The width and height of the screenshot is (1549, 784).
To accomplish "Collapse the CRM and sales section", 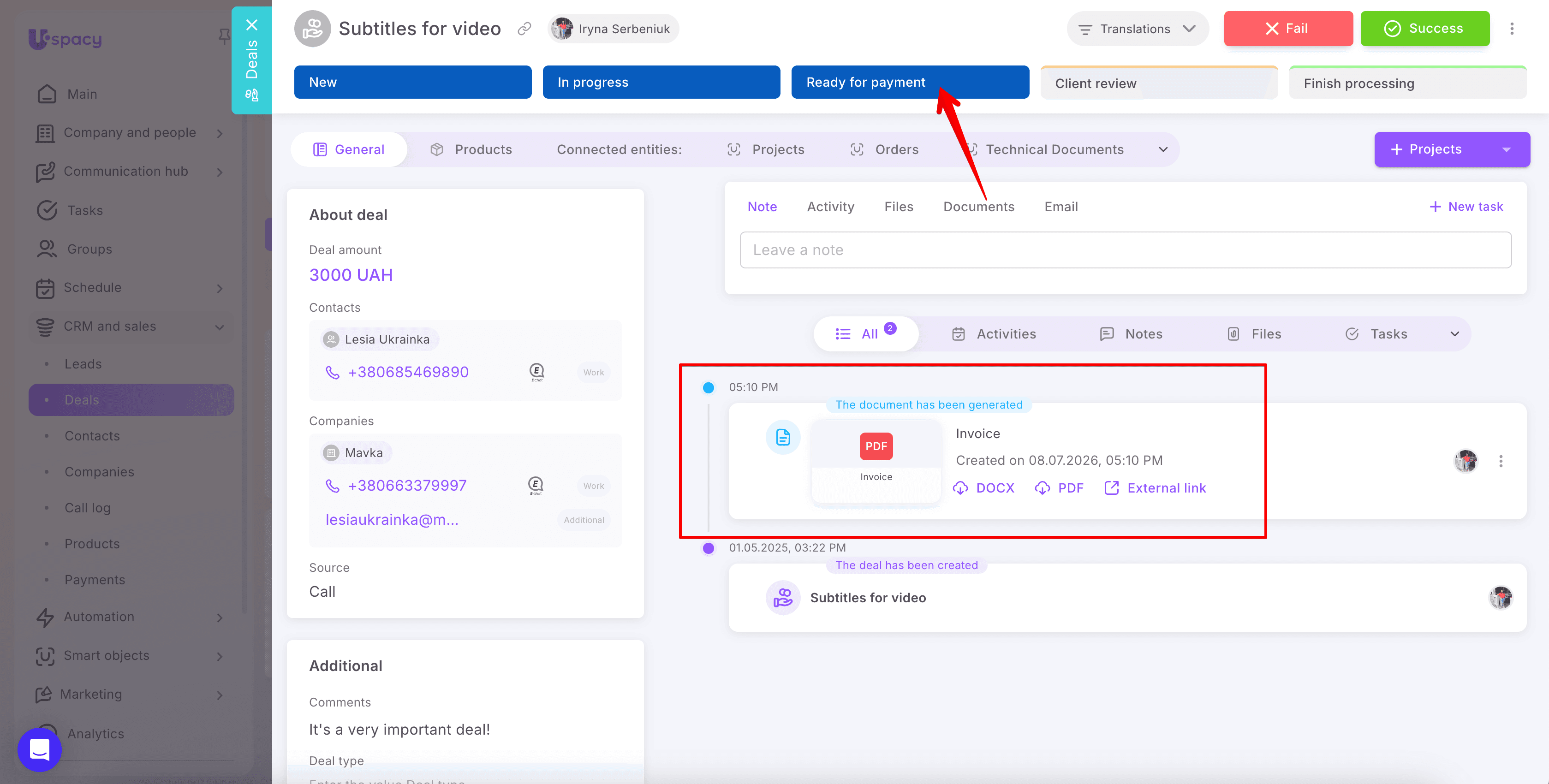I will (x=220, y=327).
